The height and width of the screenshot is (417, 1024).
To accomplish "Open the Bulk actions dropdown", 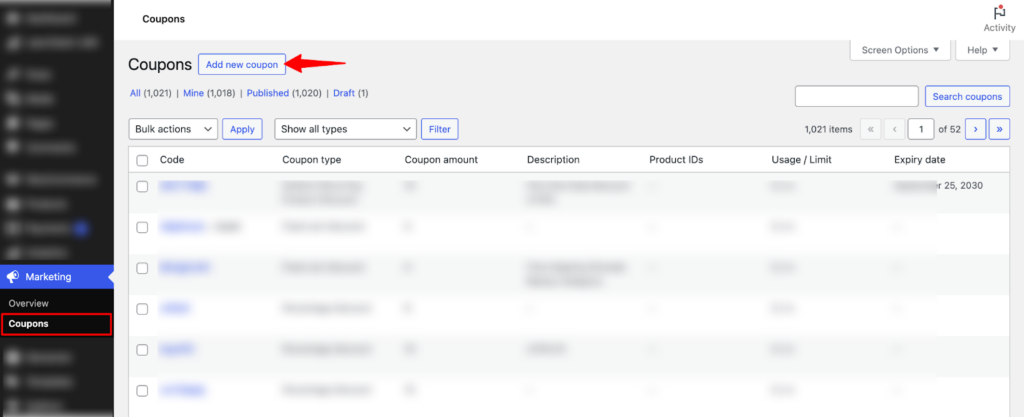I will (173, 129).
